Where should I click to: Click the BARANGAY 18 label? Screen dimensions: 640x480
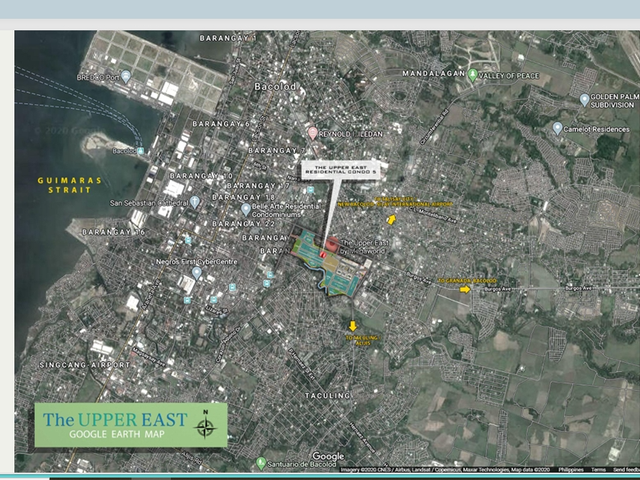pos(244,197)
